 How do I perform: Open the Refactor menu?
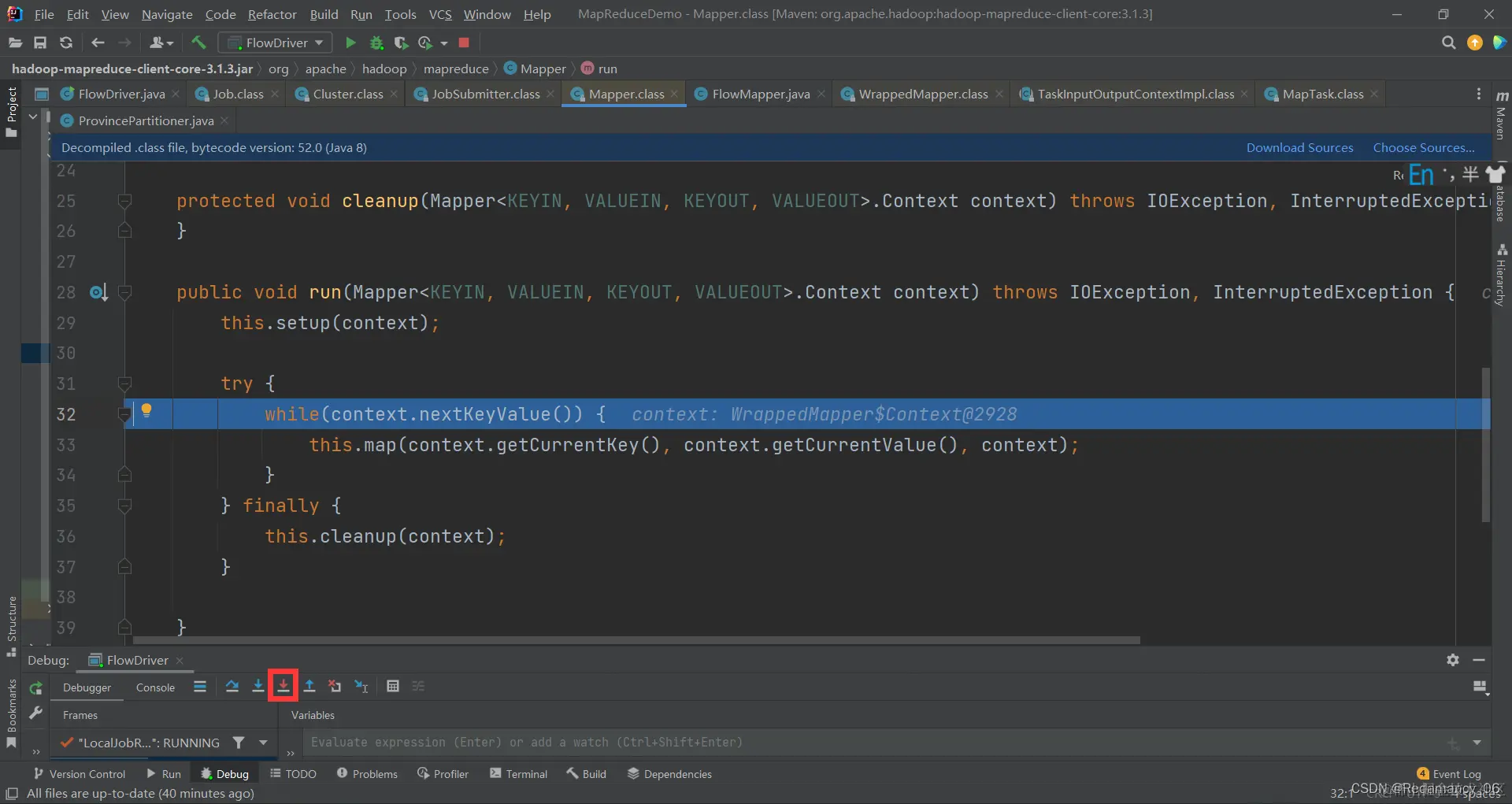272,14
